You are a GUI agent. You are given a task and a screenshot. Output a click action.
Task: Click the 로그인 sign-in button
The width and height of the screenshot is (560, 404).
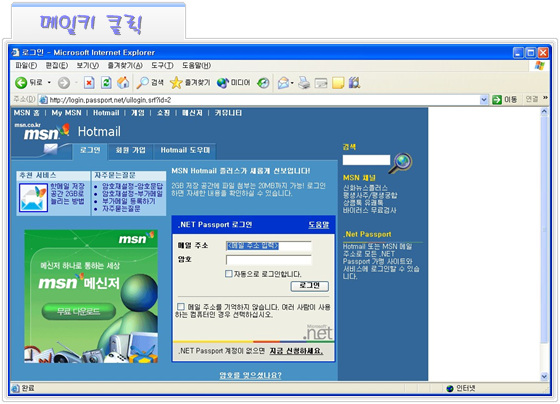pyautogui.click(x=310, y=286)
